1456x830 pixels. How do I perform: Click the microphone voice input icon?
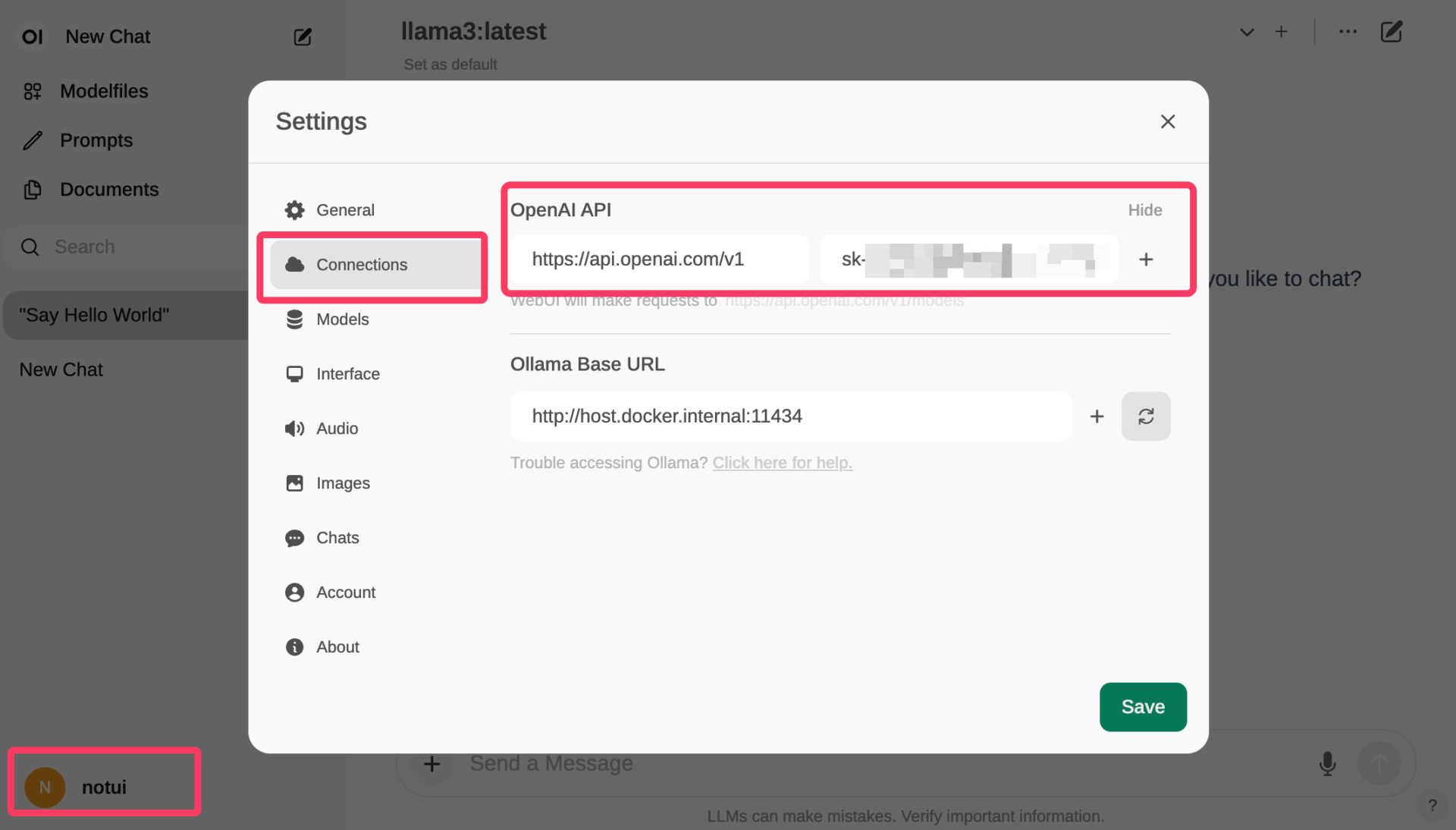[x=1327, y=763]
